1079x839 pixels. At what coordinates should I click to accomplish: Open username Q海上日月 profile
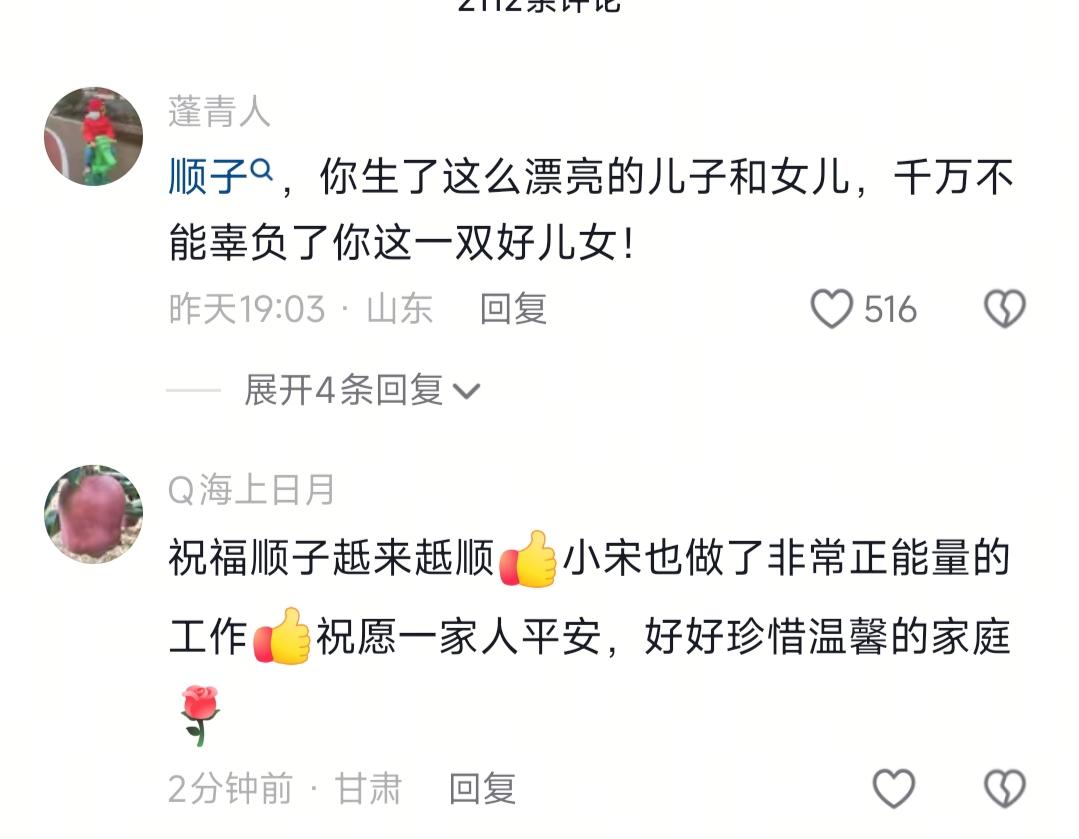[x=251, y=489]
